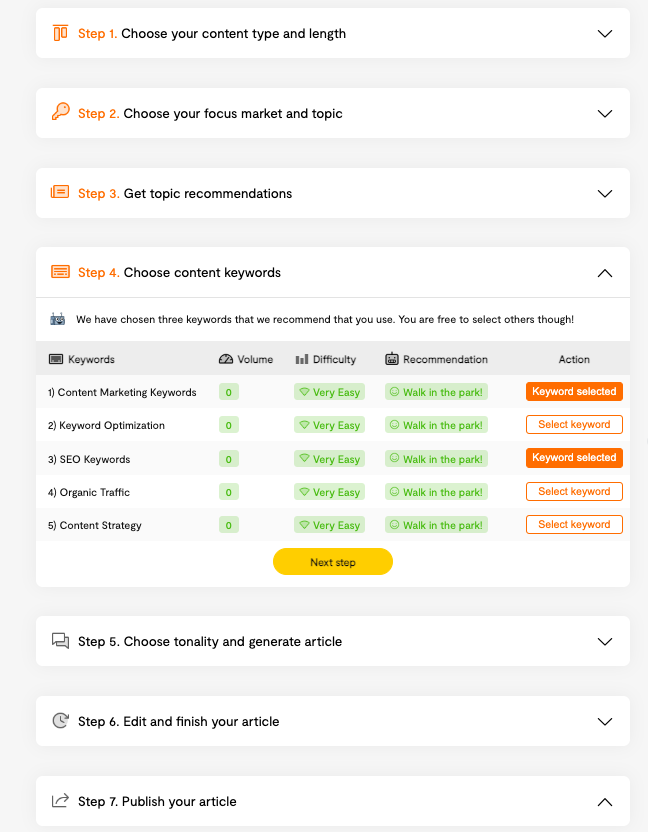The image size is (648, 832).
Task: Open Step 6 Edit and finish header
Action: pyautogui.click(x=333, y=721)
